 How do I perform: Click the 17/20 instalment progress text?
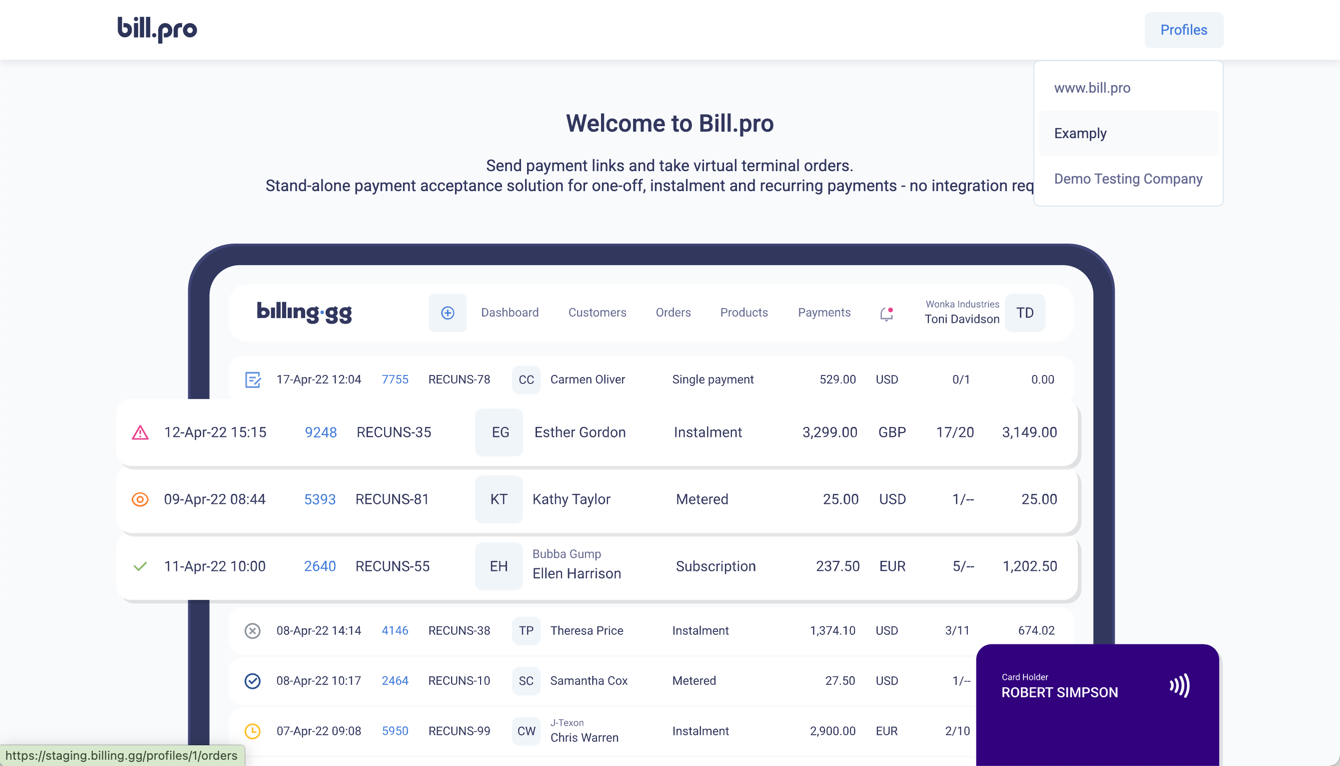click(955, 433)
